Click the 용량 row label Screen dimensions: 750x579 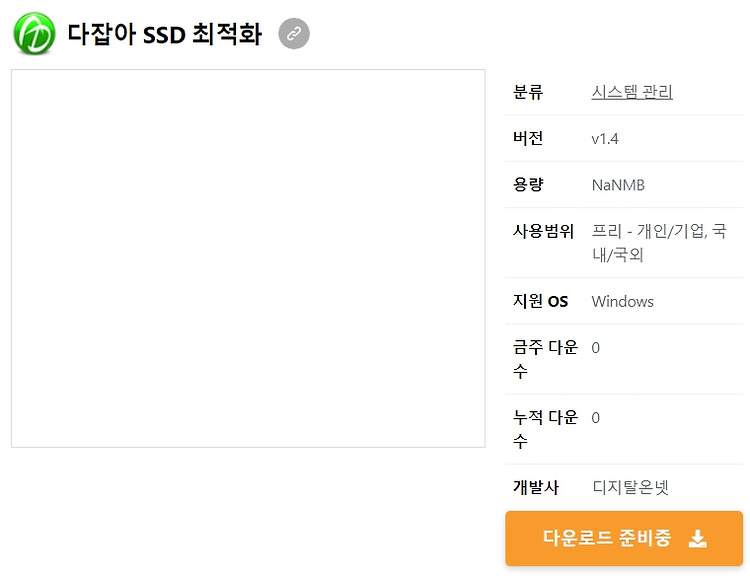528,185
